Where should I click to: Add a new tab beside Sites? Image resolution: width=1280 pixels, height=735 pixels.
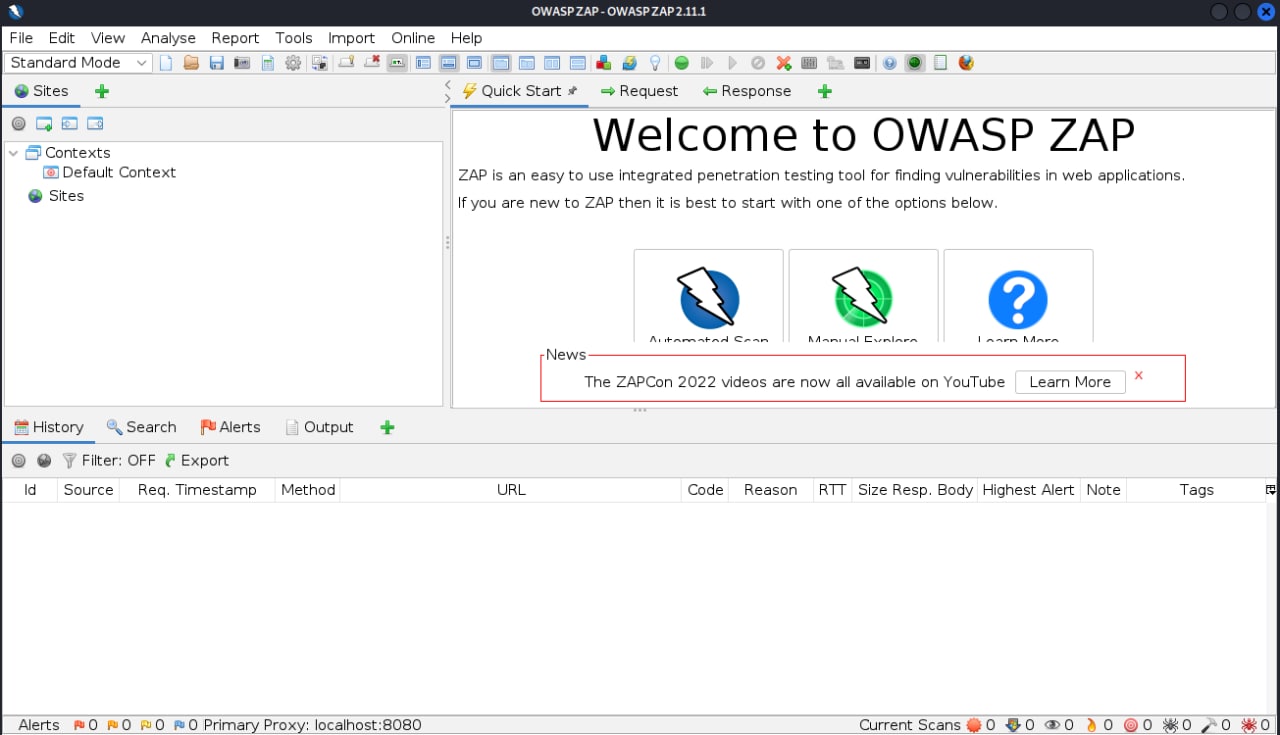click(x=101, y=91)
